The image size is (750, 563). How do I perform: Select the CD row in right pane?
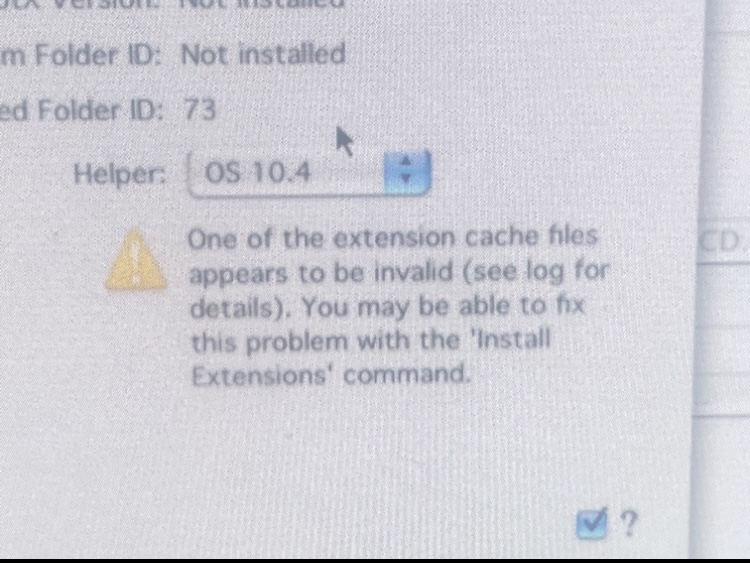[722, 242]
